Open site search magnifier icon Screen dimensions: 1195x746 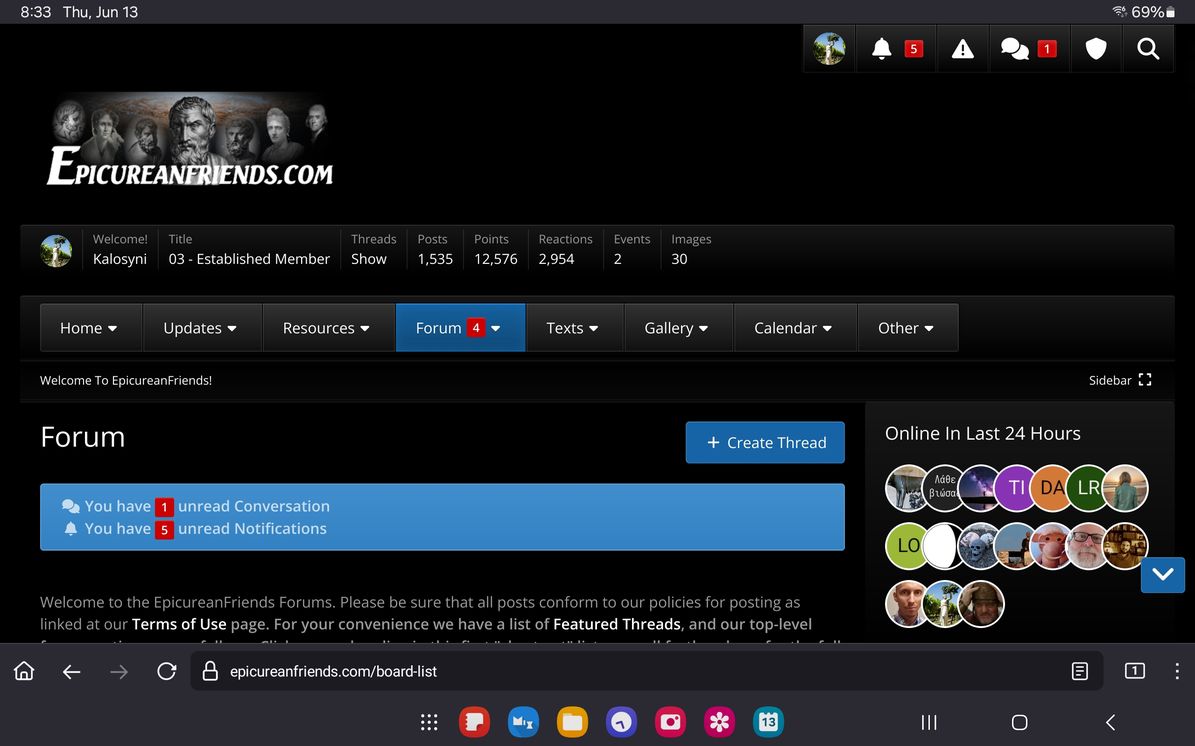tap(1148, 49)
